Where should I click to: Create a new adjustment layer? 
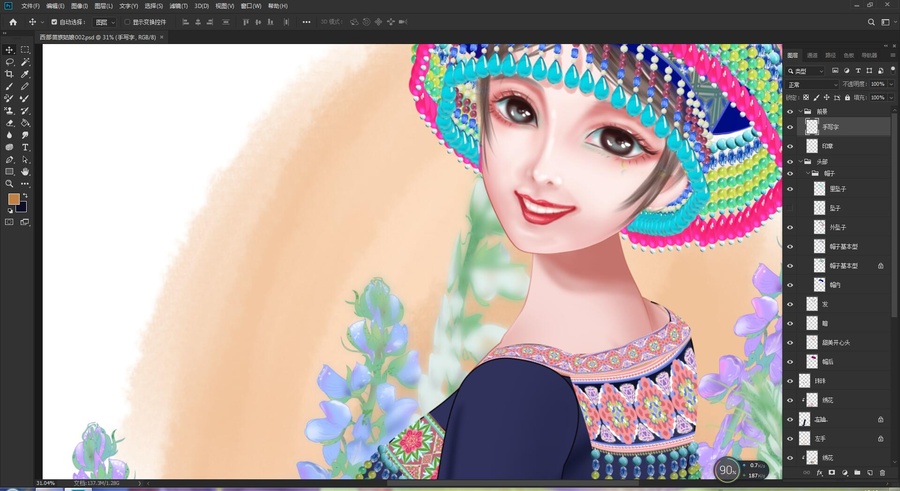845,473
